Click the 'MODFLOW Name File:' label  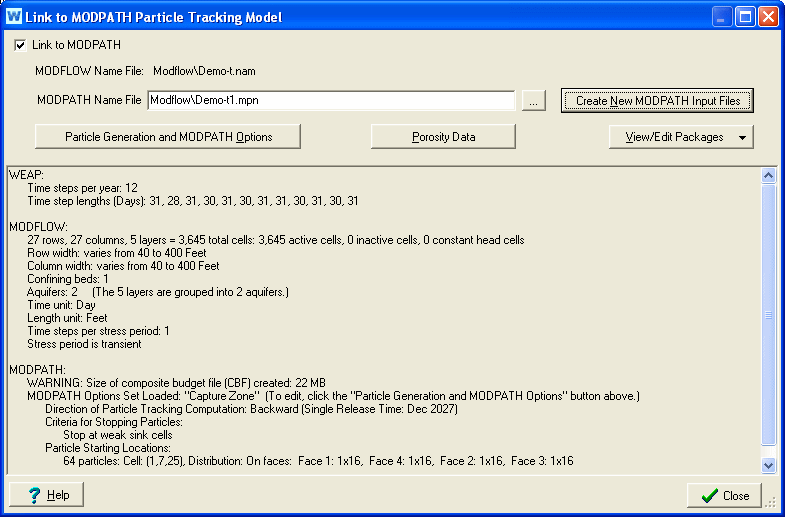[x=90, y=71]
